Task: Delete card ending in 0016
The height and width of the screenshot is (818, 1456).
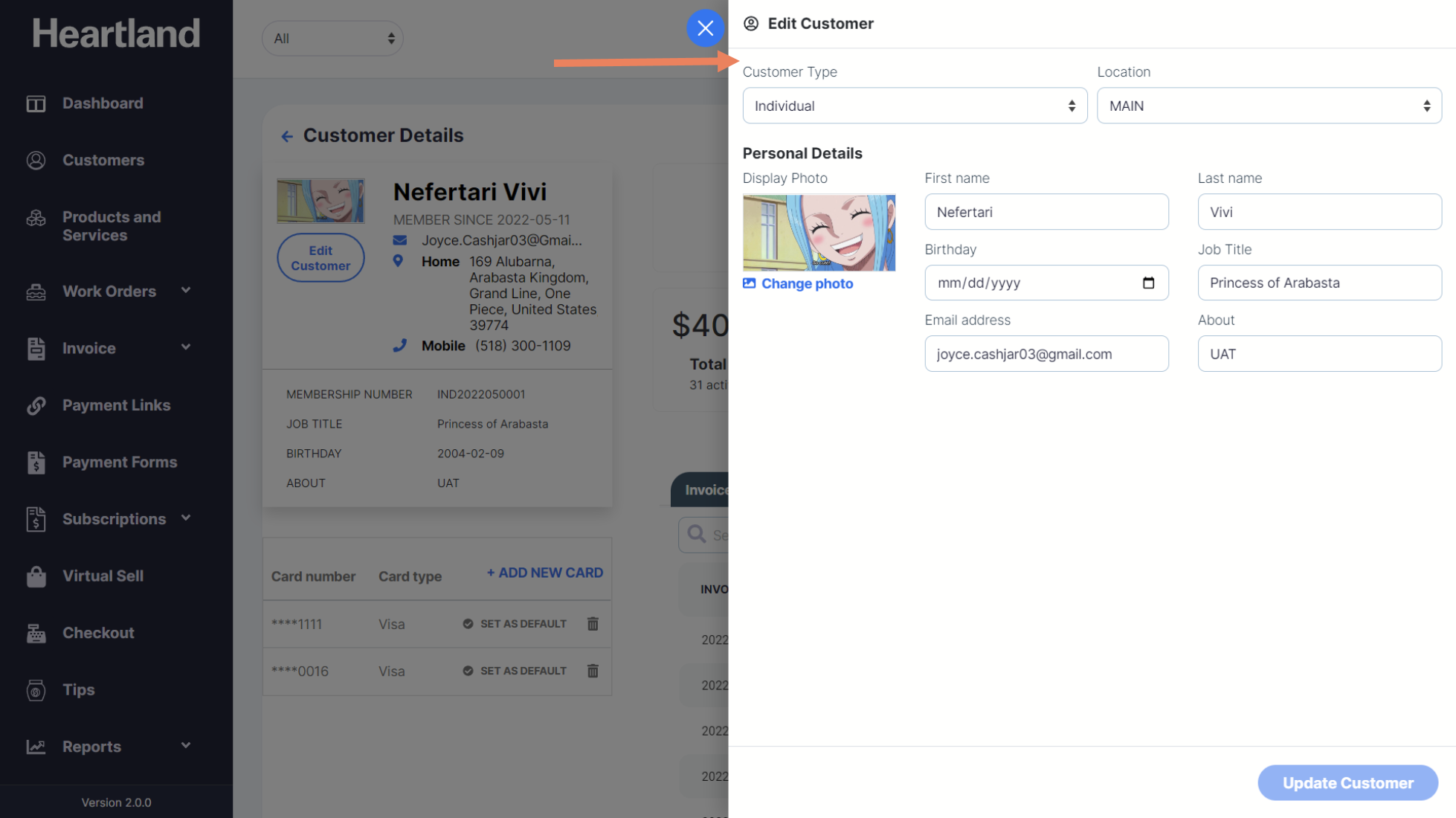Action: [593, 671]
